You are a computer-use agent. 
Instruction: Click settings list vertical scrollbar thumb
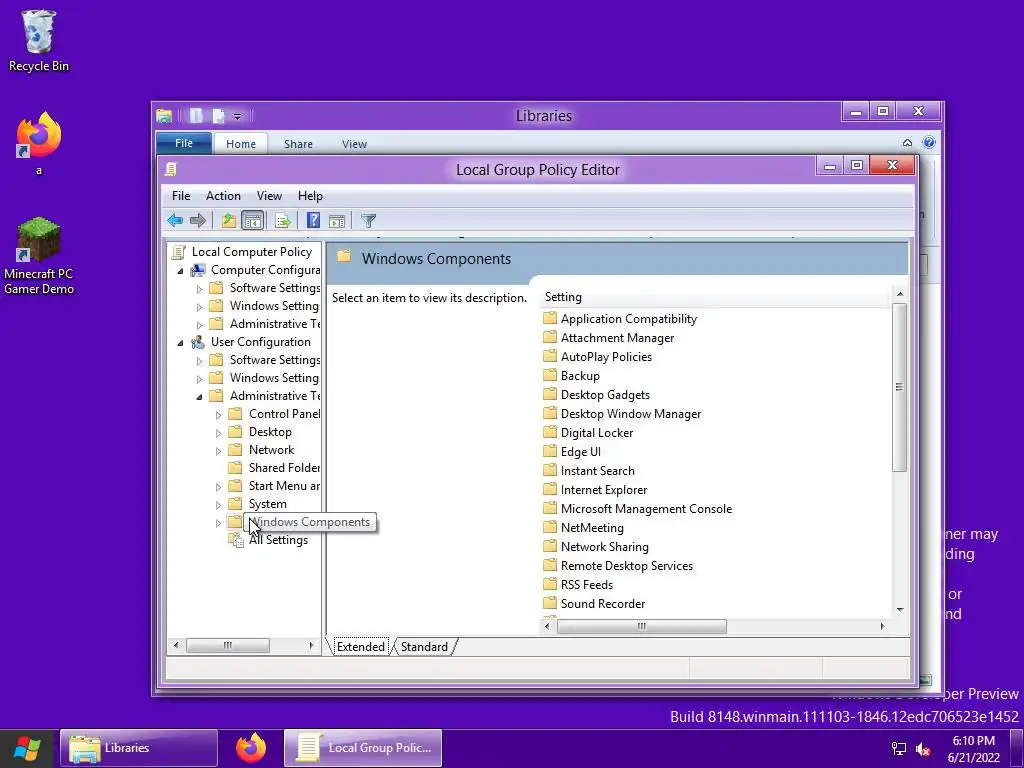pyautogui.click(x=899, y=387)
